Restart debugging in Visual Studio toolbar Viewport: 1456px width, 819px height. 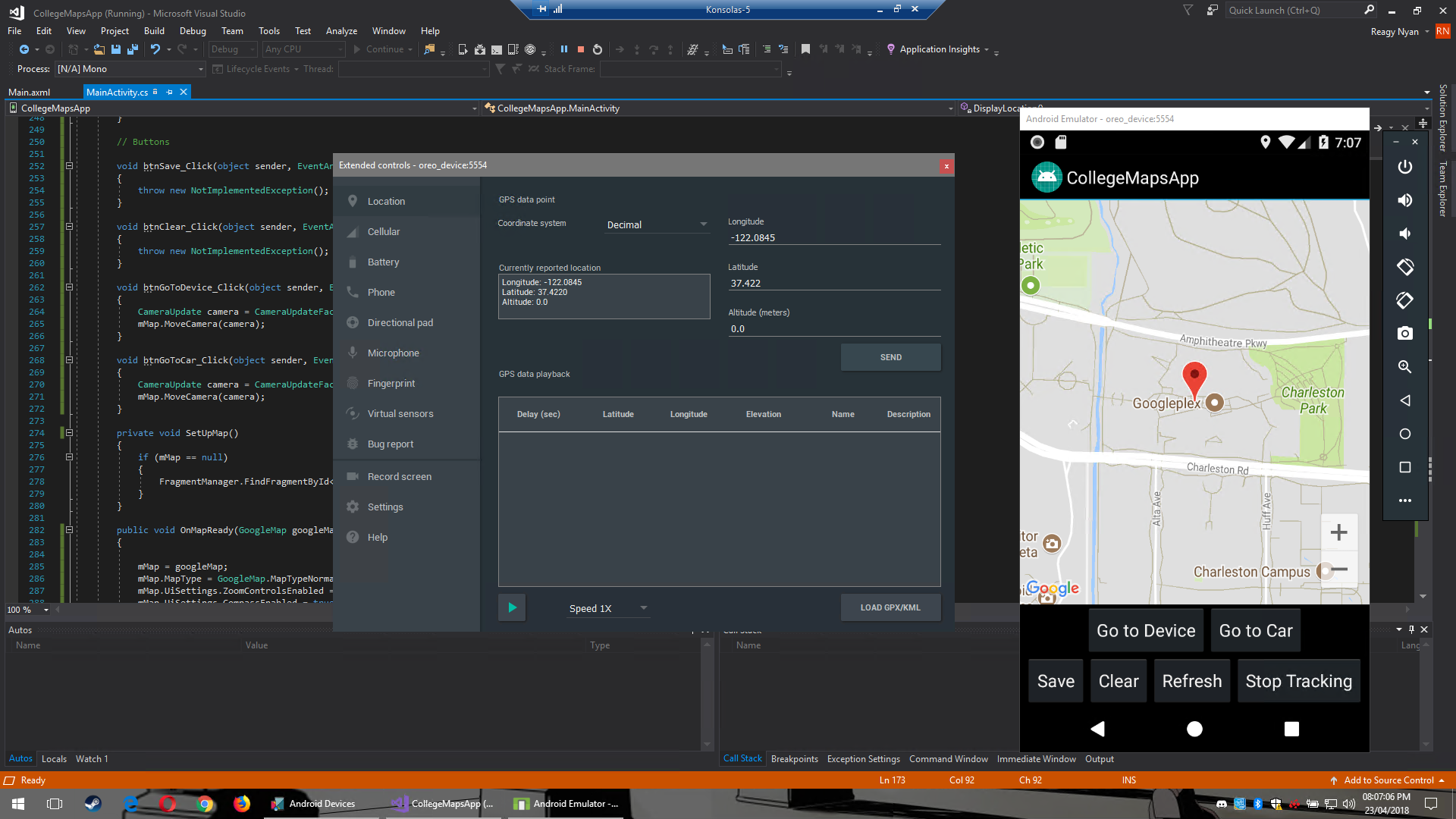tap(598, 49)
